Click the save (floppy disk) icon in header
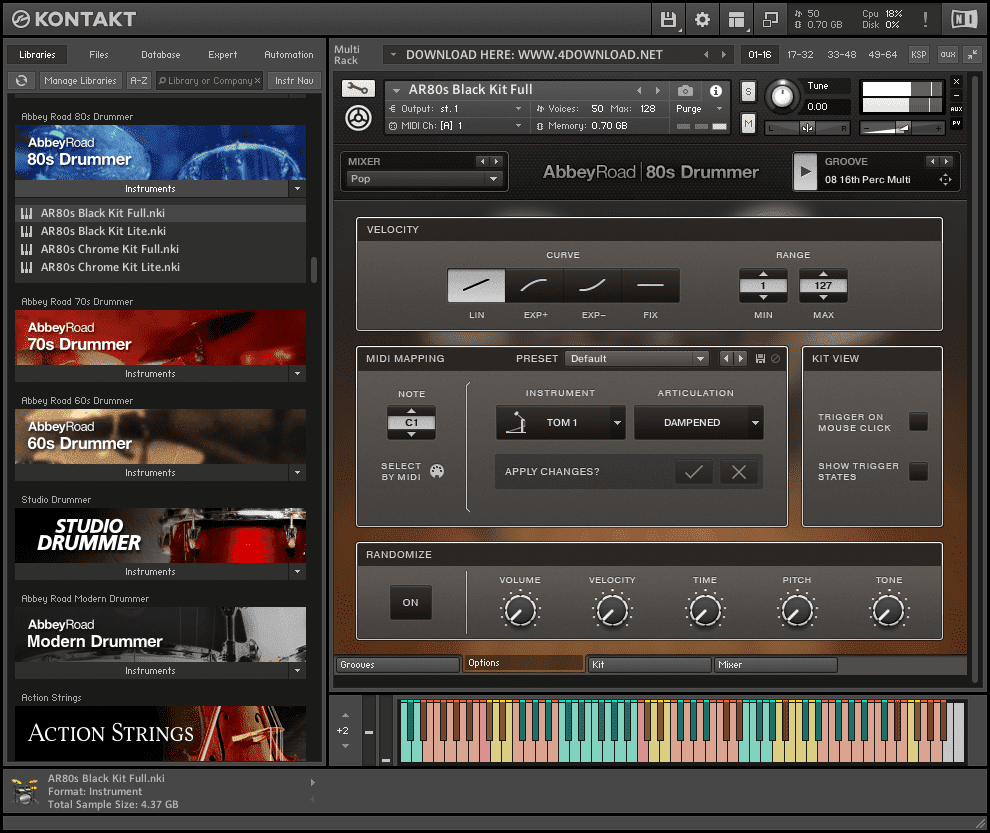The height and width of the screenshot is (833, 990). coord(668,20)
